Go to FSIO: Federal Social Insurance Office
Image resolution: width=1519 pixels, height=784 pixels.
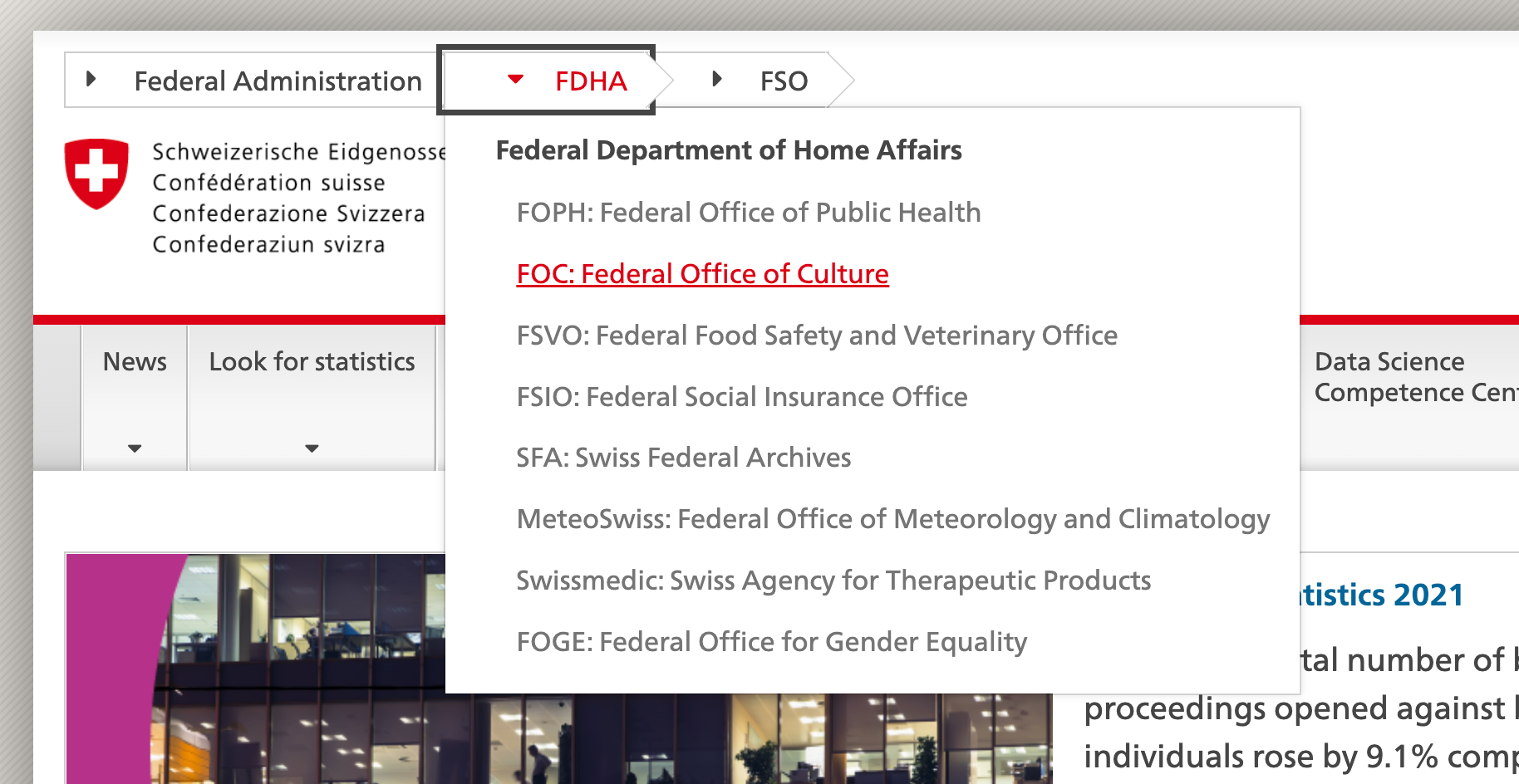(741, 397)
